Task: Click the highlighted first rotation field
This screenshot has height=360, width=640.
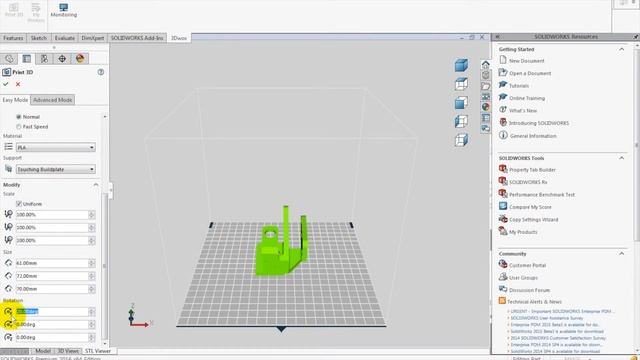Action: click(x=52, y=311)
